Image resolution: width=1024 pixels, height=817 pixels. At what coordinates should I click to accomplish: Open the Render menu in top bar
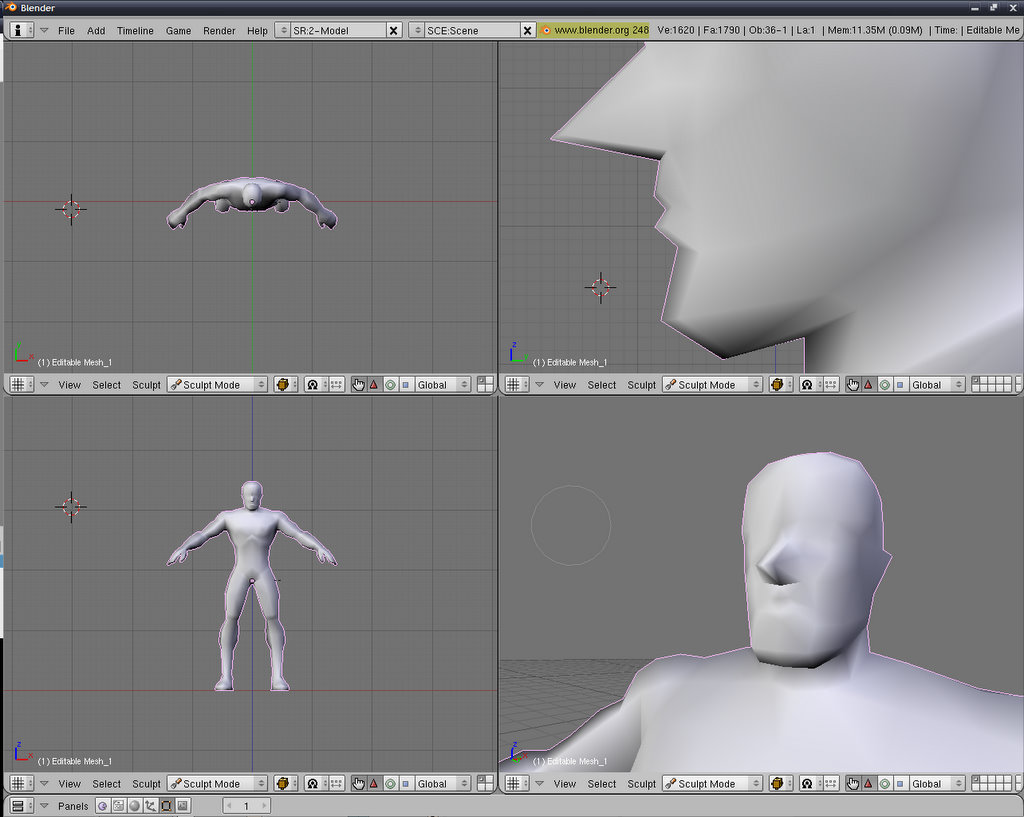219,31
